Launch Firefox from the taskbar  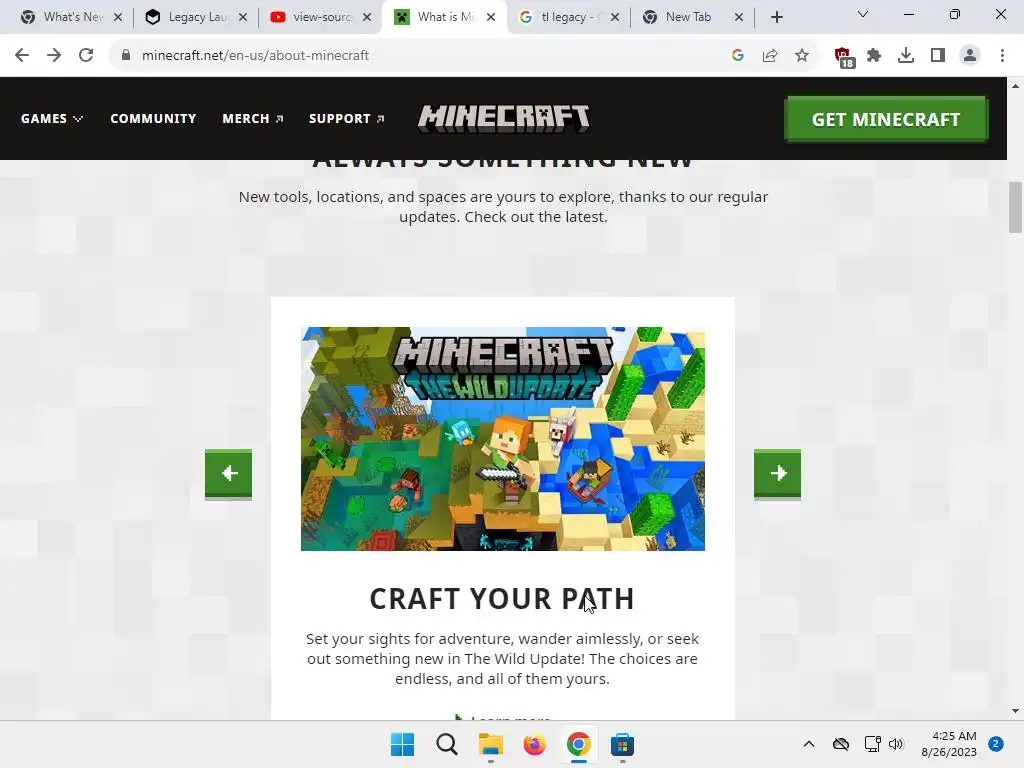[534, 744]
